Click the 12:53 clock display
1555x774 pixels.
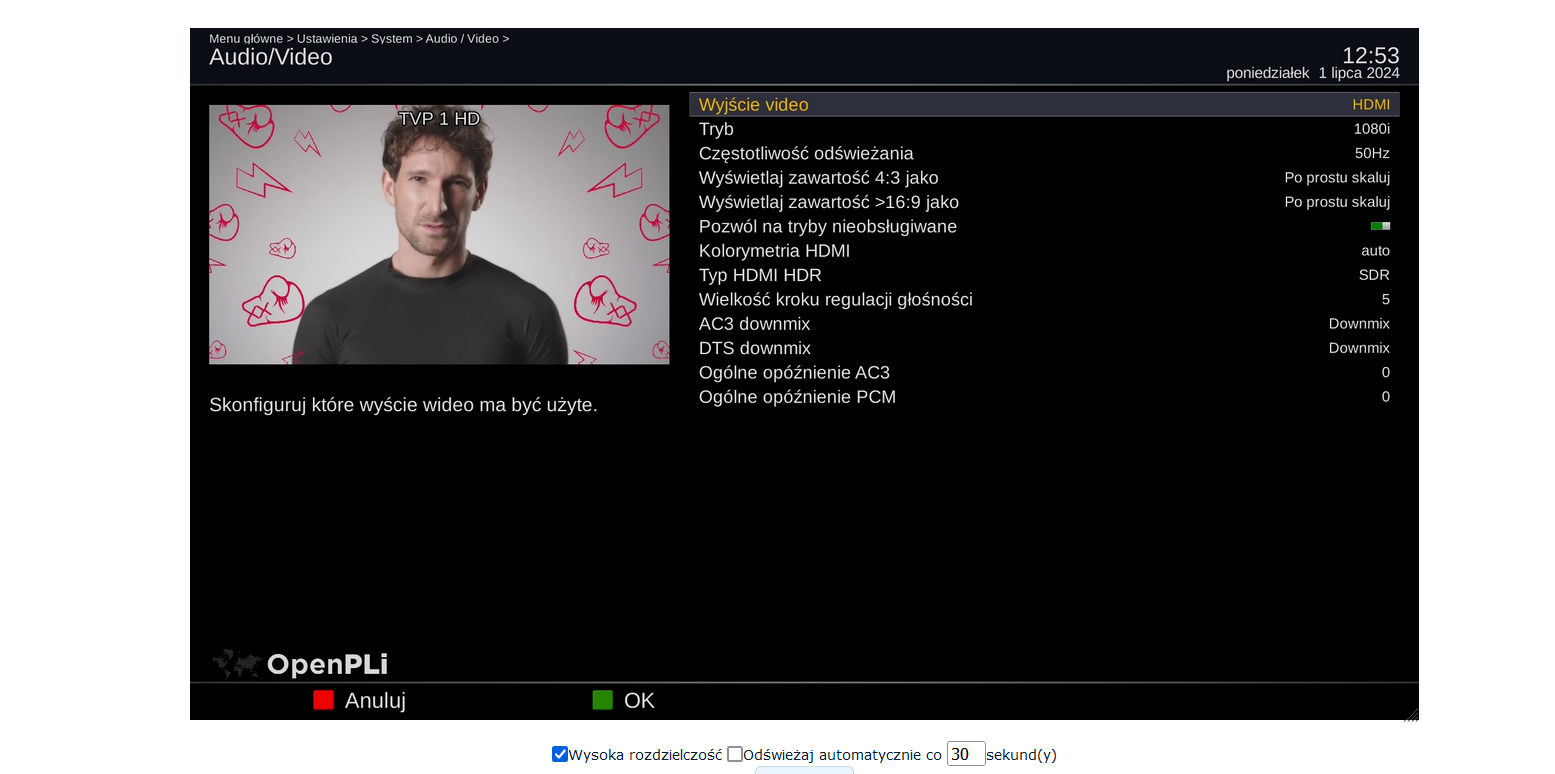coord(1370,55)
